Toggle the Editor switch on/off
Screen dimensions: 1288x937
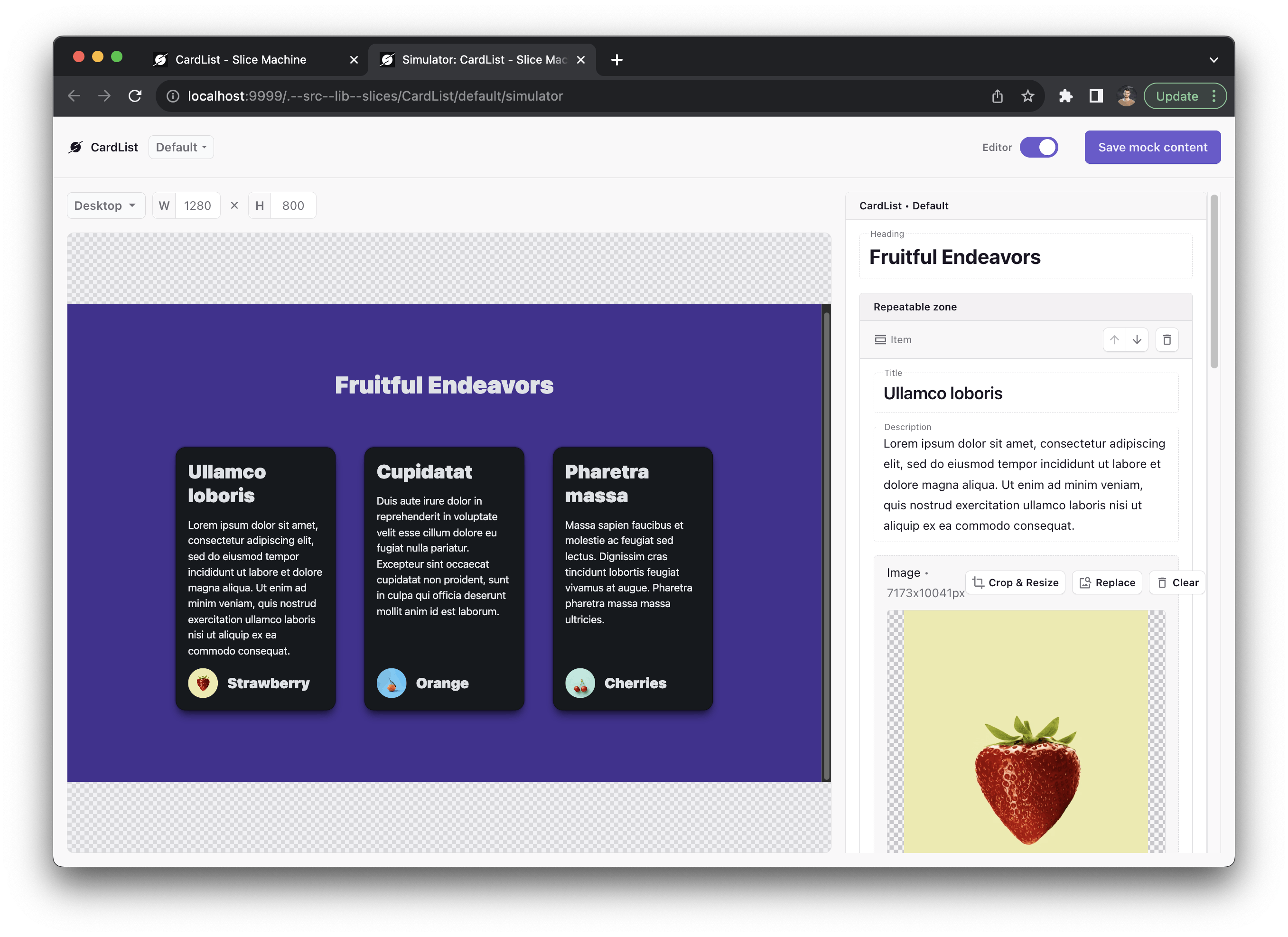click(x=1040, y=147)
